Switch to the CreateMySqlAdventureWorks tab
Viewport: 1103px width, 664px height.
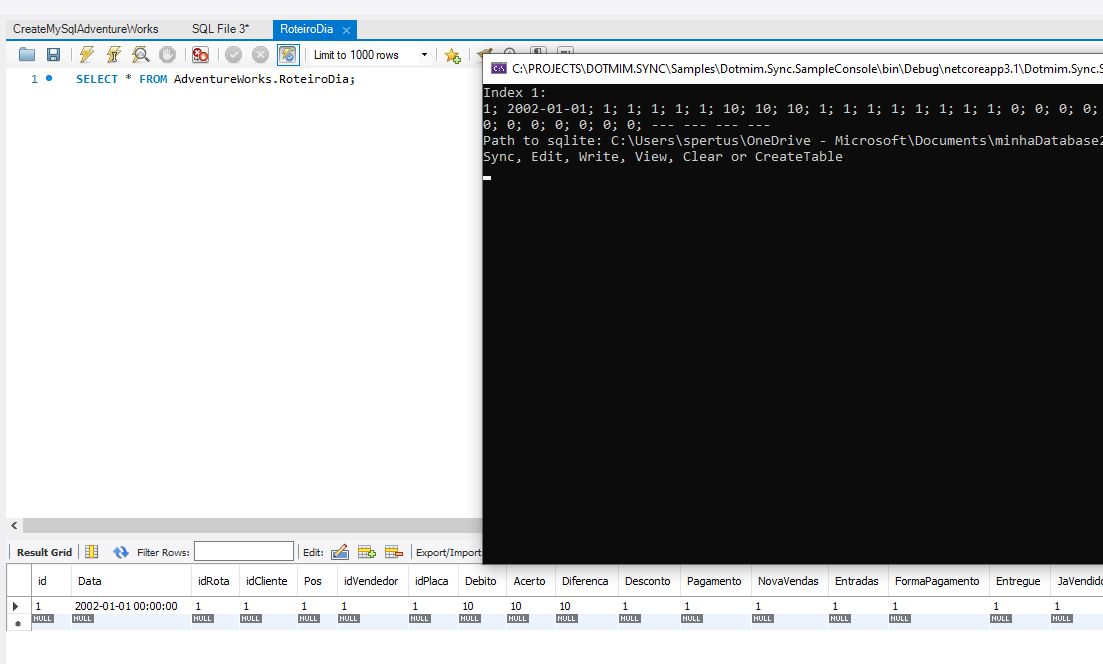pos(85,29)
